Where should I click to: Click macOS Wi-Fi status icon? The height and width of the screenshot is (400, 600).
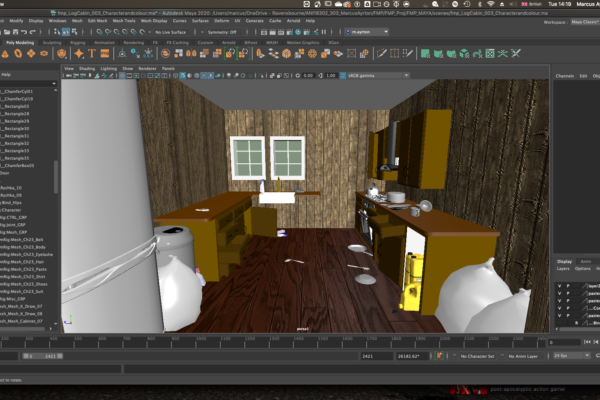(x=491, y=4)
